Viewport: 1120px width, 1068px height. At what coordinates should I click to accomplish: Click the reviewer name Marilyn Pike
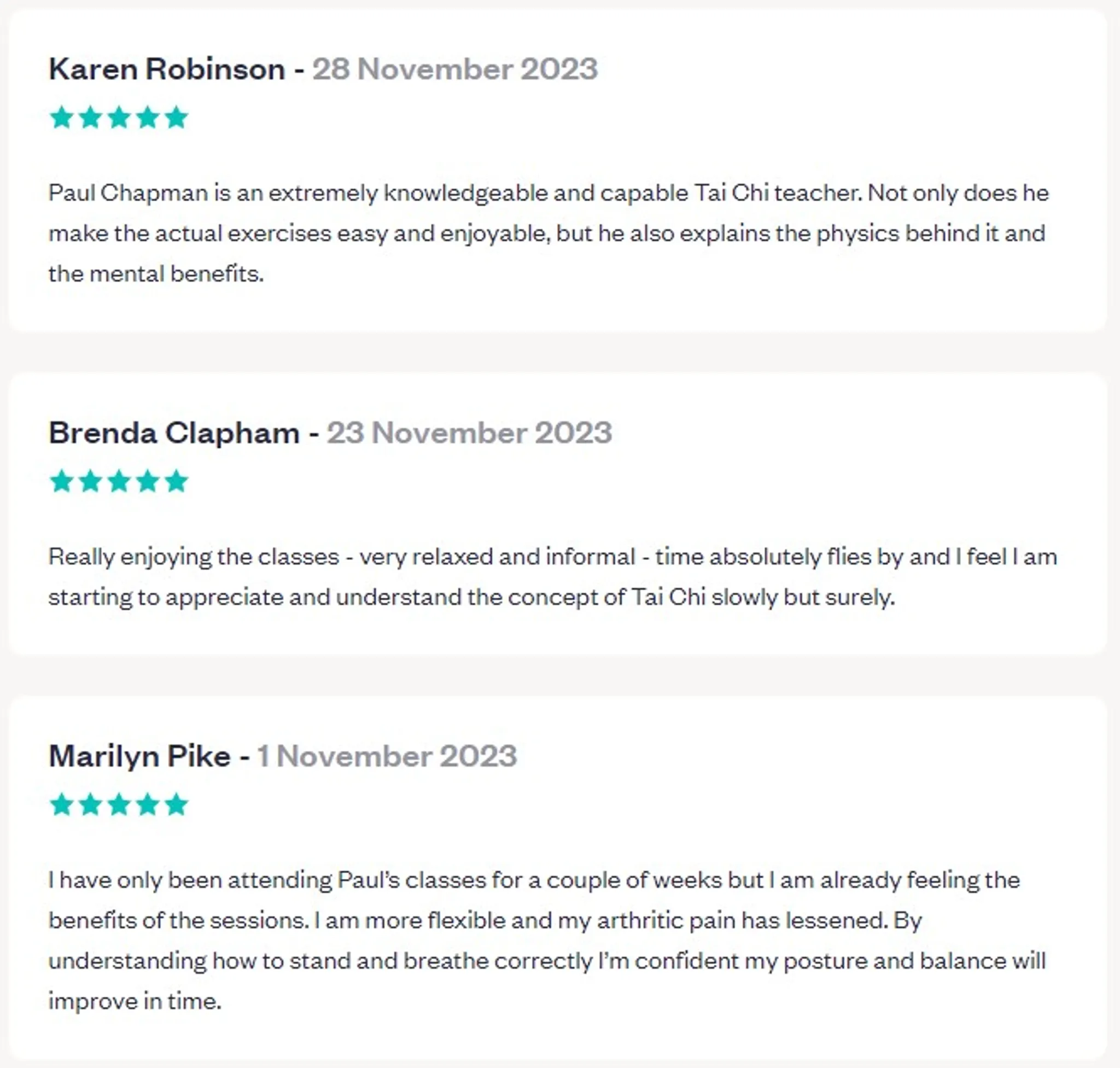[x=139, y=757]
